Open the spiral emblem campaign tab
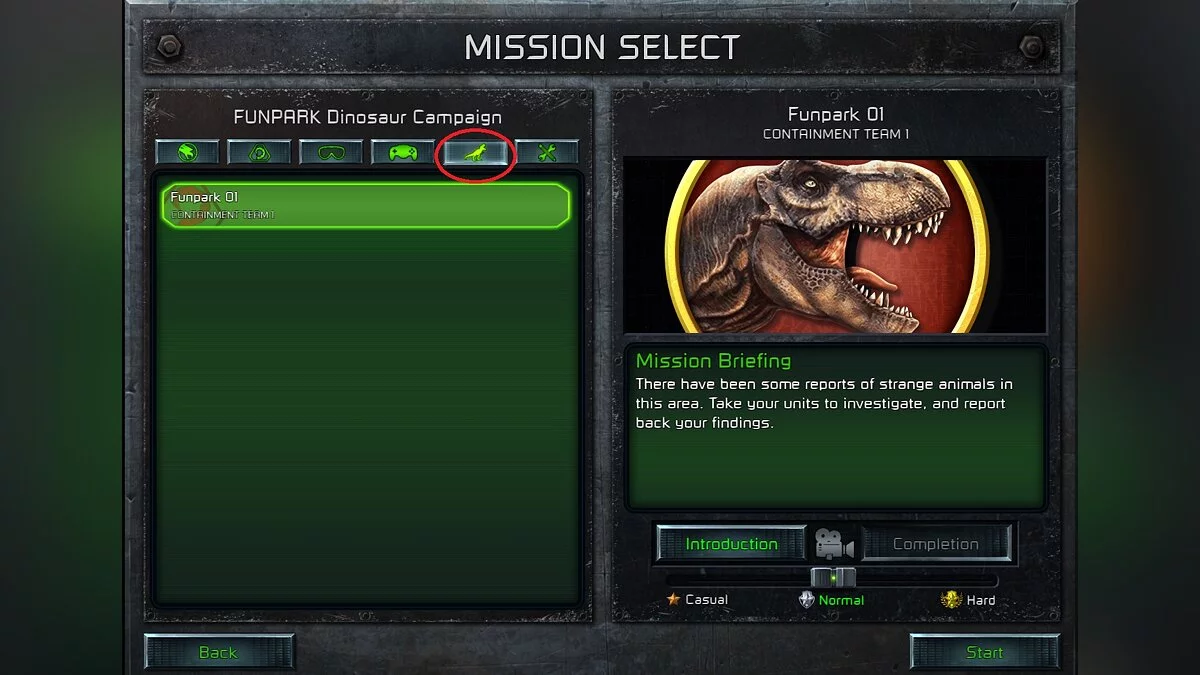This screenshot has width=1200, height=675. [259, 153]
